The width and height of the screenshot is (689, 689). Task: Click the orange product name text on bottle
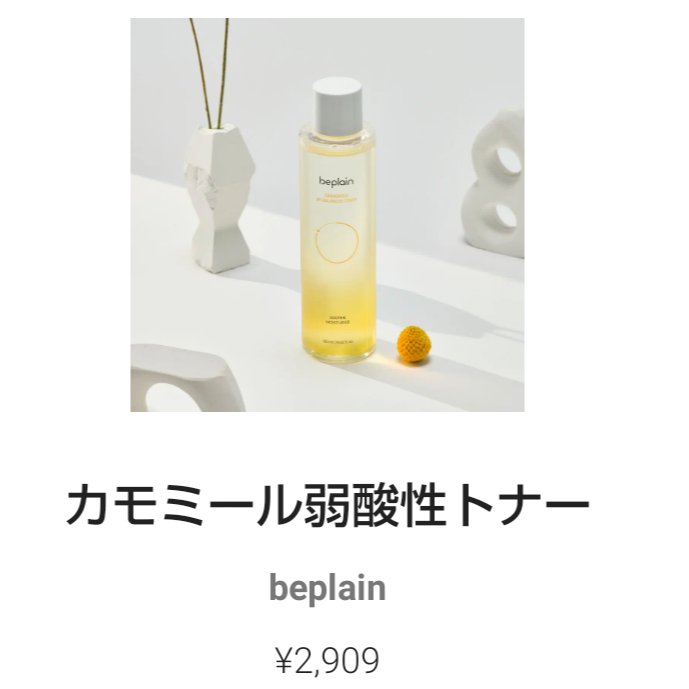point(337,197)
